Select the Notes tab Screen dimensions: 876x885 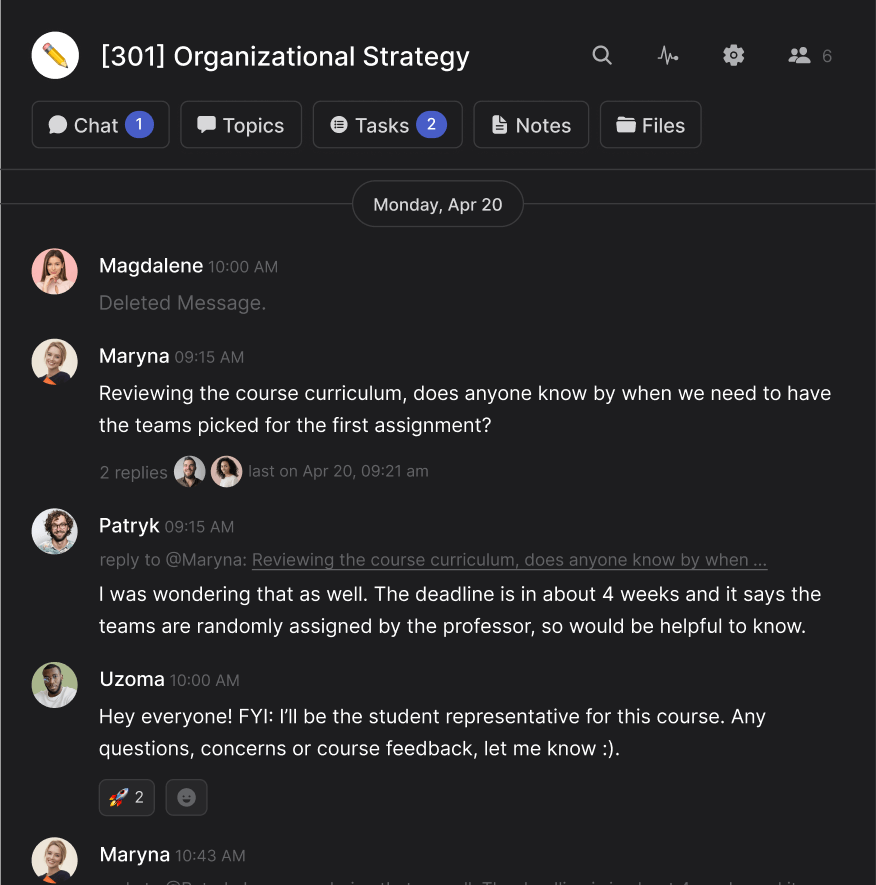coord(531,125)
